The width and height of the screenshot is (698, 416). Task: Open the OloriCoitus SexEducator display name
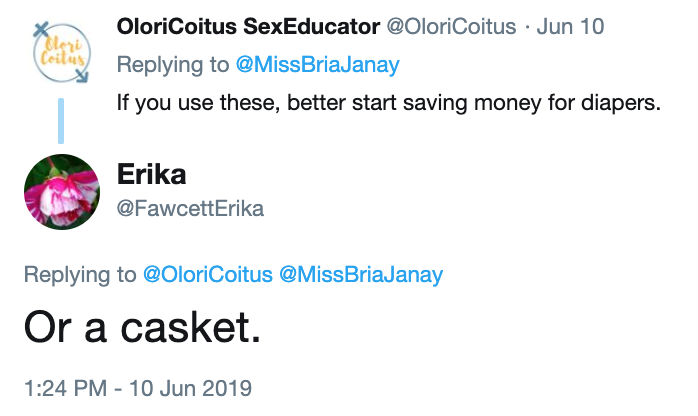pos(247,27)
